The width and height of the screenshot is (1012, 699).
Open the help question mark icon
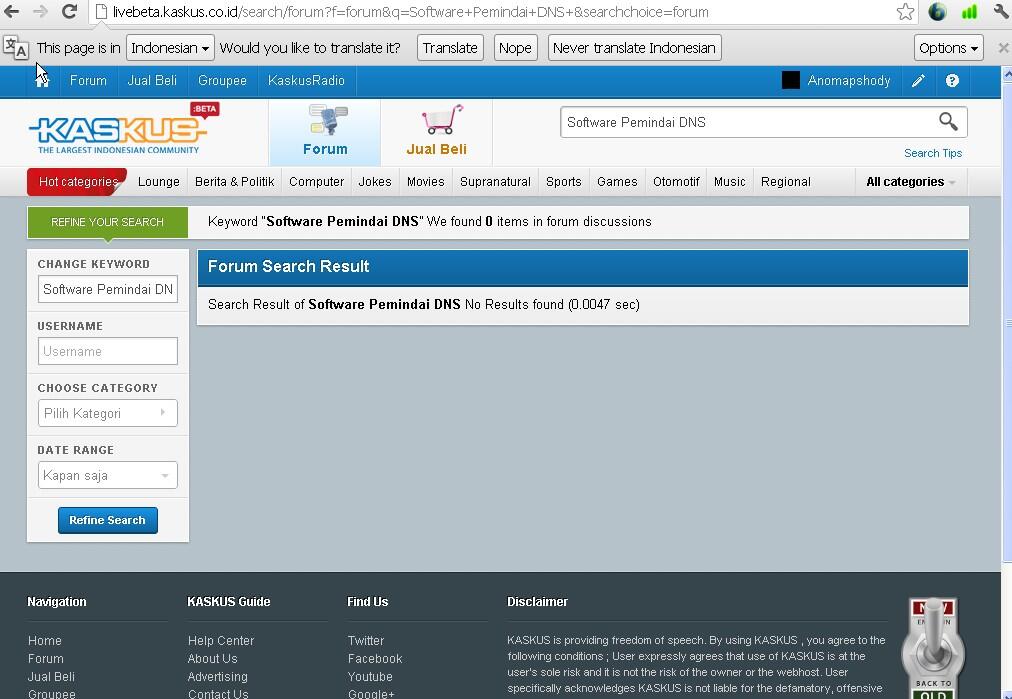[x=952, y=81]
